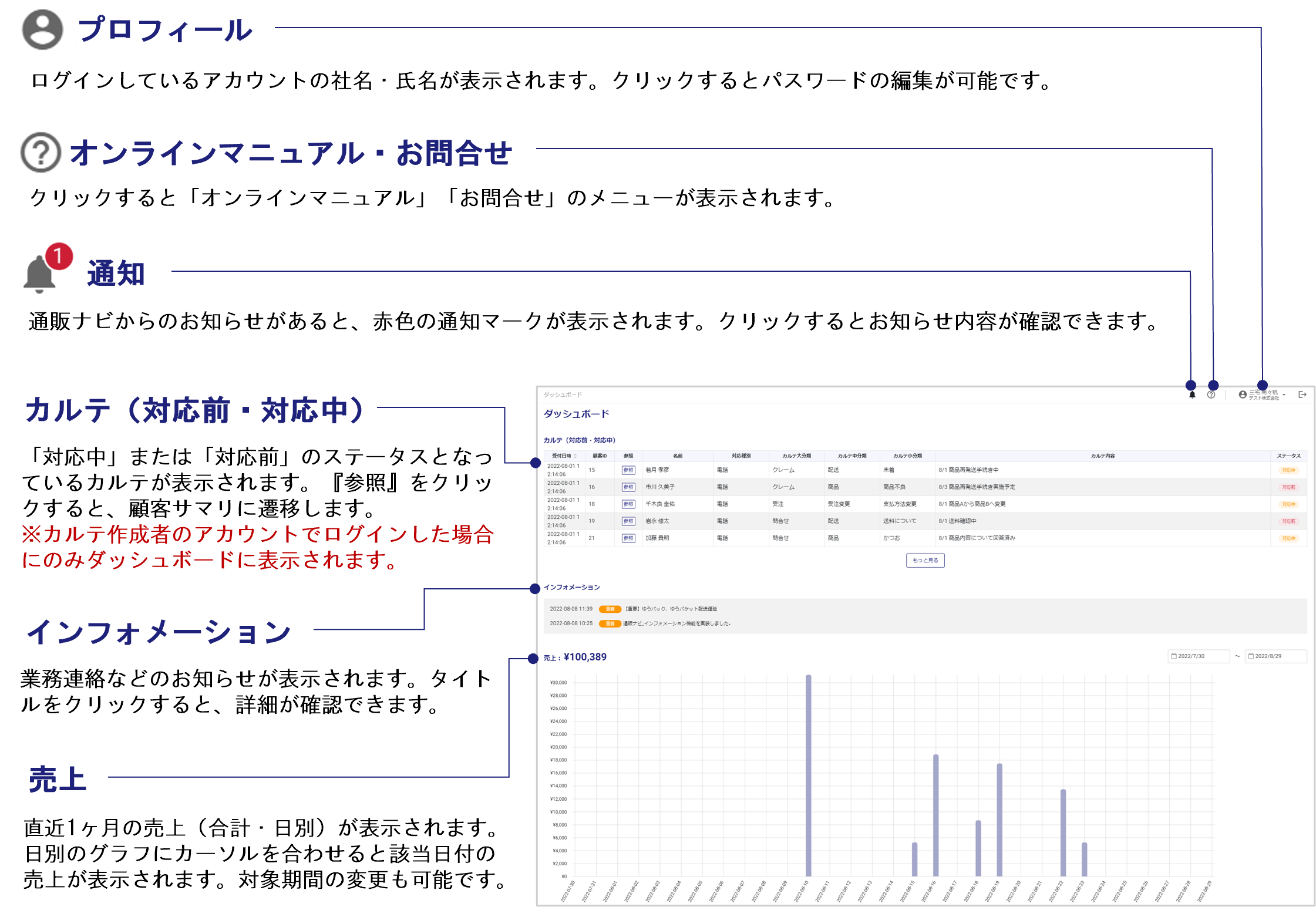Open 参照 for 岩永 修太 row

coord(628,521)
